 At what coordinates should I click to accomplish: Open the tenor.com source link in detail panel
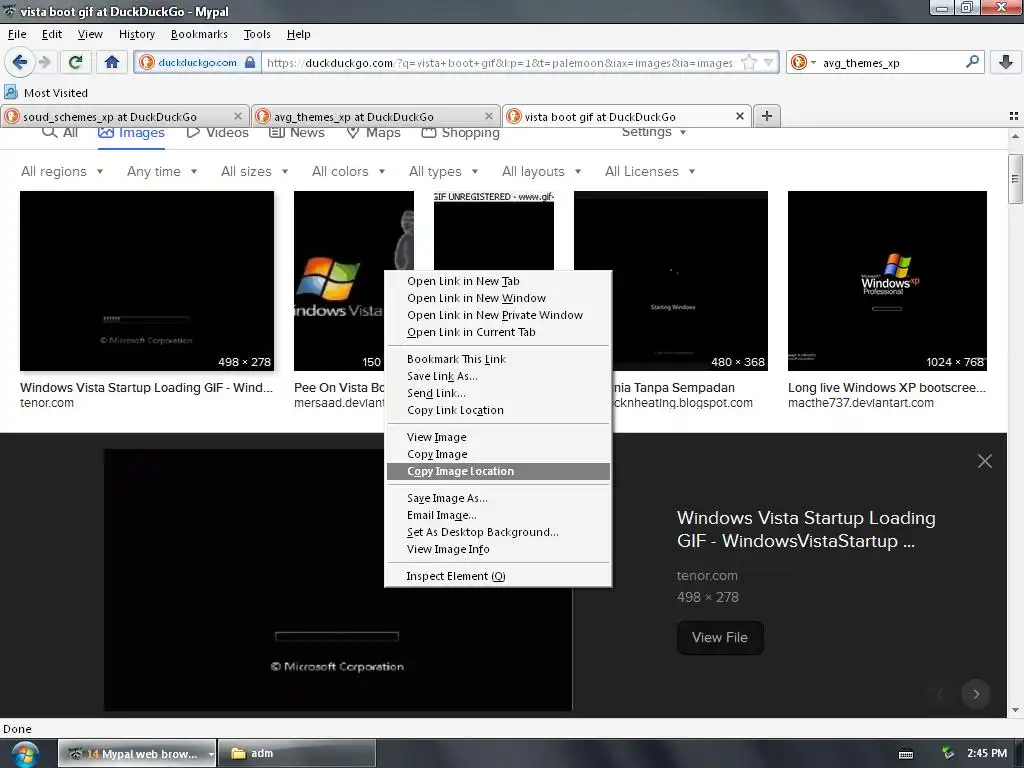point(707,575)
